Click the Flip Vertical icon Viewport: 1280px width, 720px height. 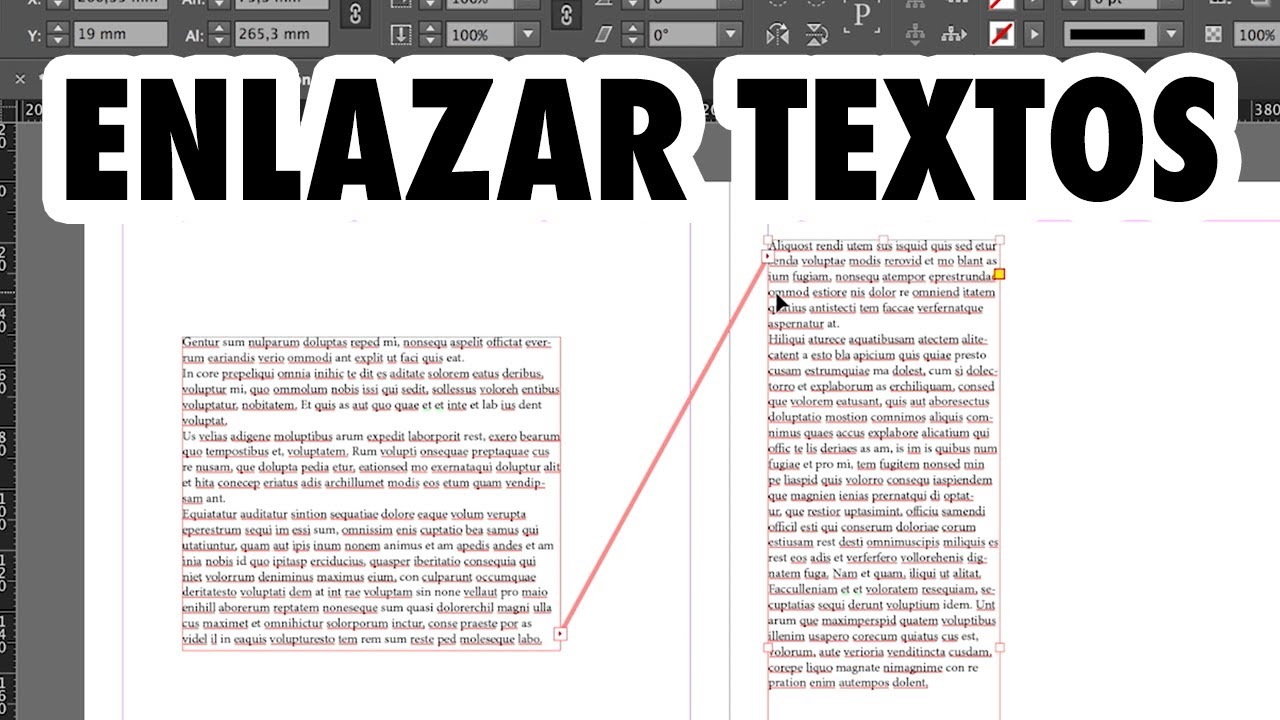[816, 35]
